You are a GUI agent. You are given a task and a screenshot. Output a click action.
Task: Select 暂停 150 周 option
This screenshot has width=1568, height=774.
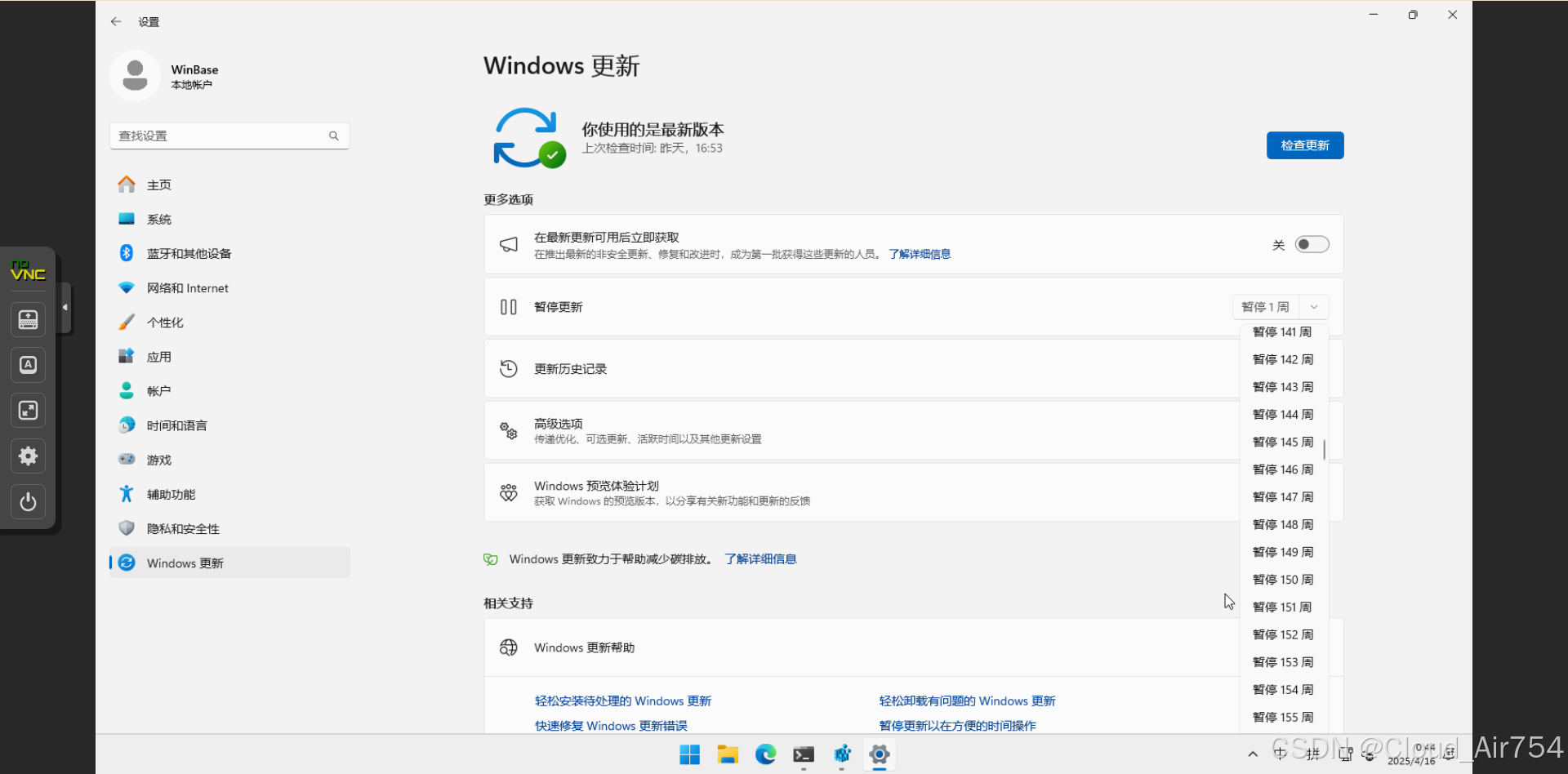[x=1283, y=580]
